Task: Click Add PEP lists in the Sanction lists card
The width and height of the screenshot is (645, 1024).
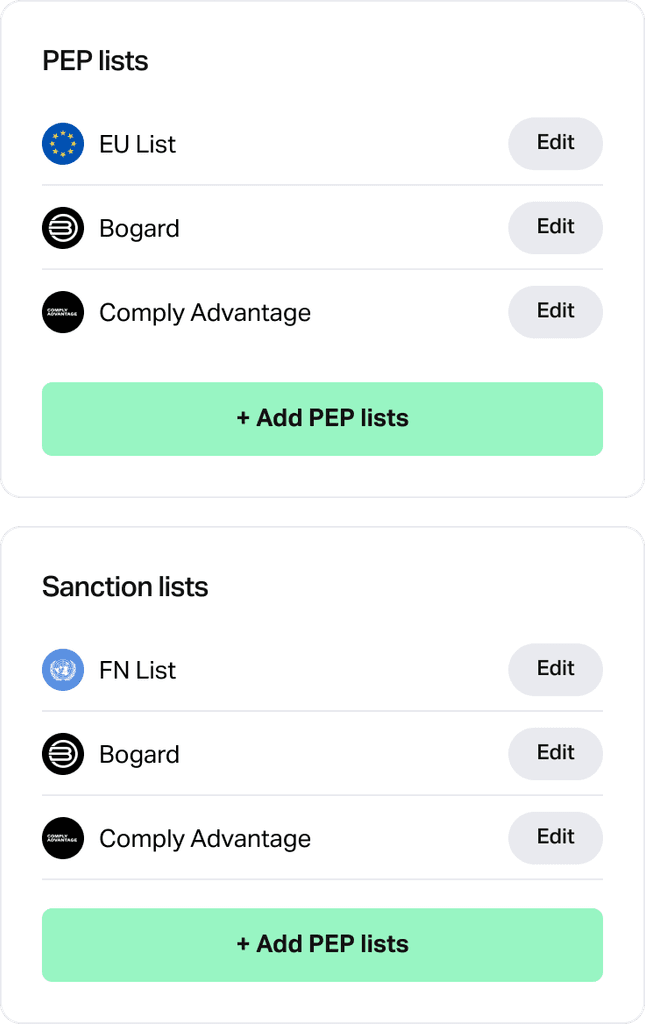Action: tap(322, 944)
